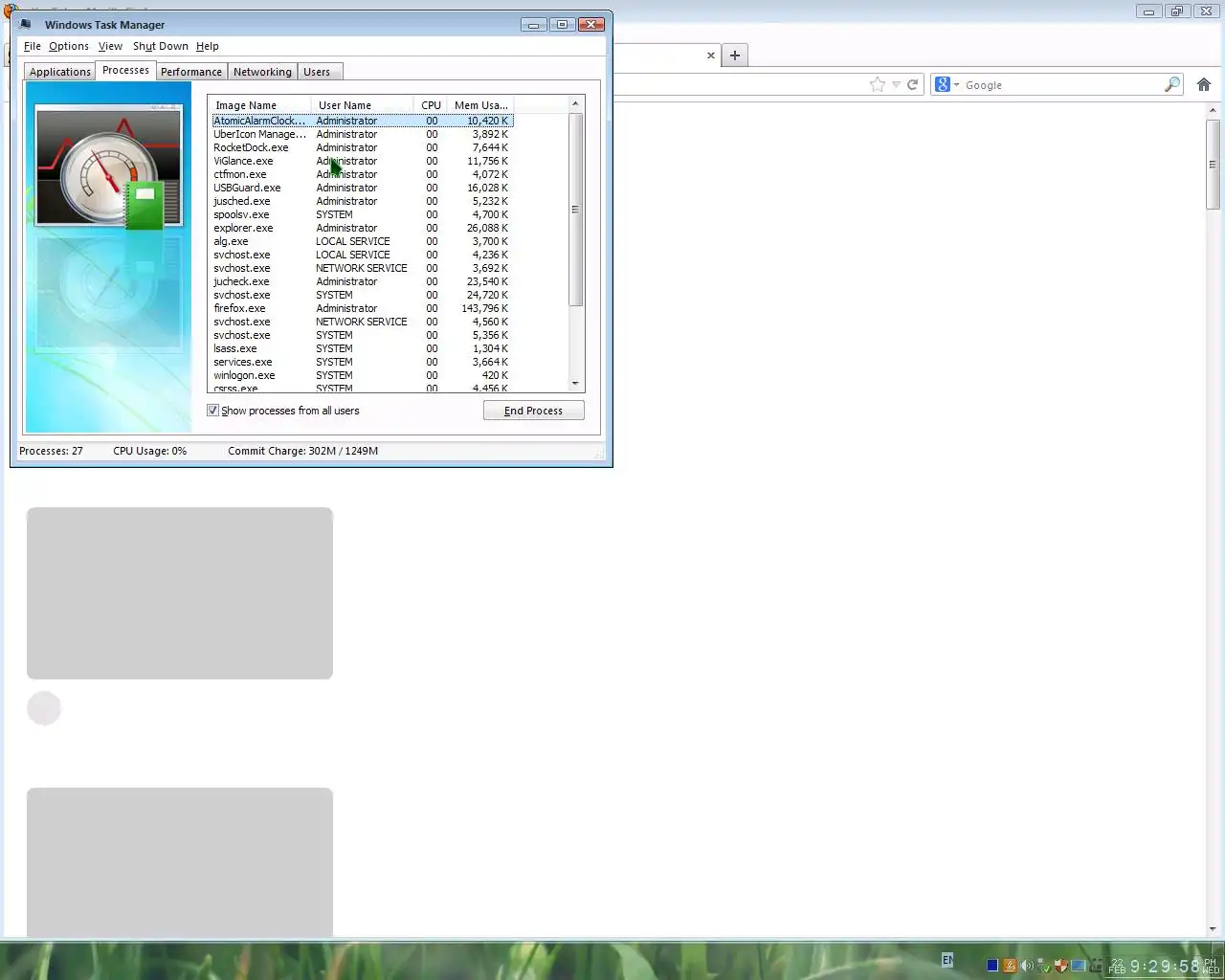1225x980 pixels.
Task: Toggle Show processes from all users checkbox
Action: tap(212, 411)
